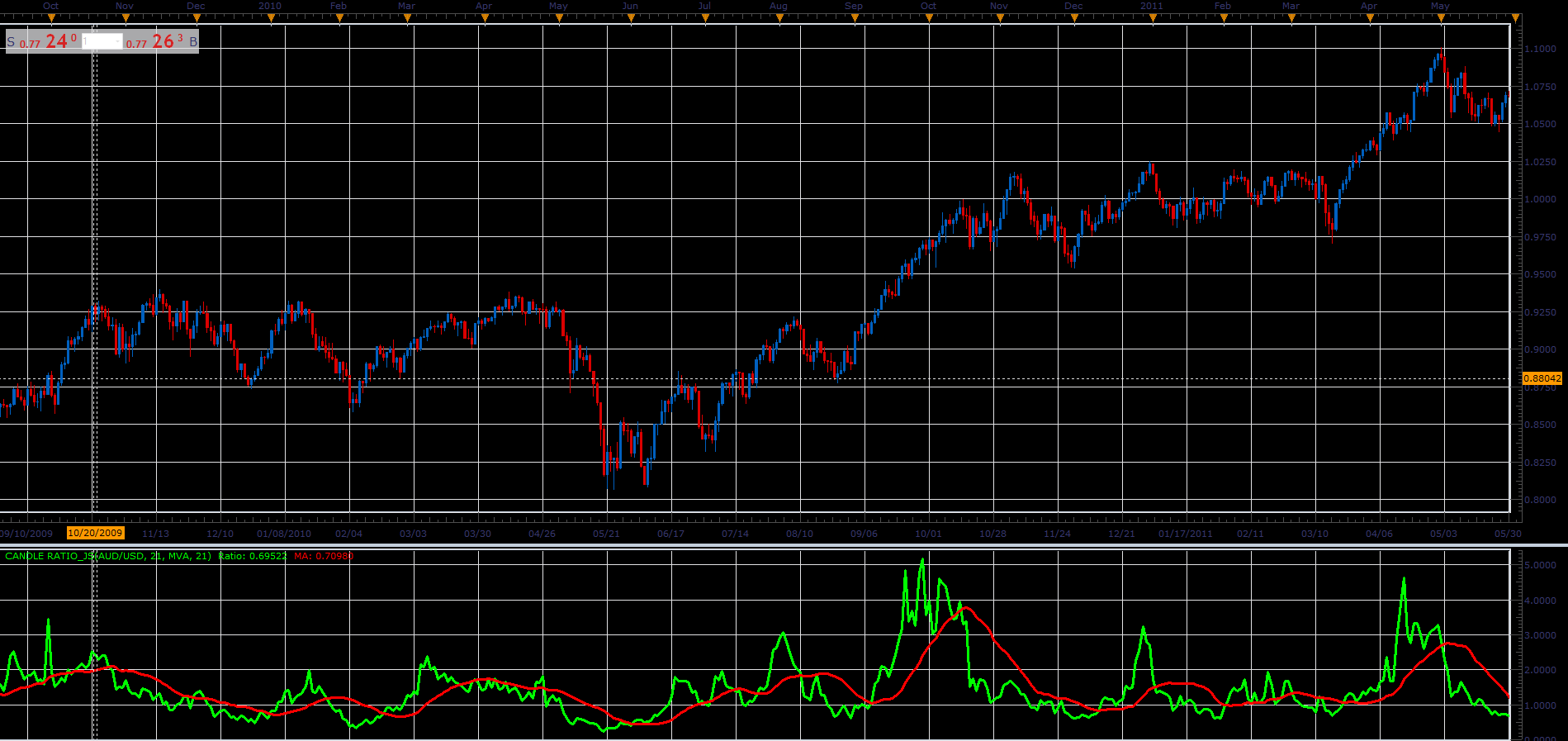Viewport: 1568px width, 741px height.
Task: Click the 07/14 date label
Action: point(736,534)
